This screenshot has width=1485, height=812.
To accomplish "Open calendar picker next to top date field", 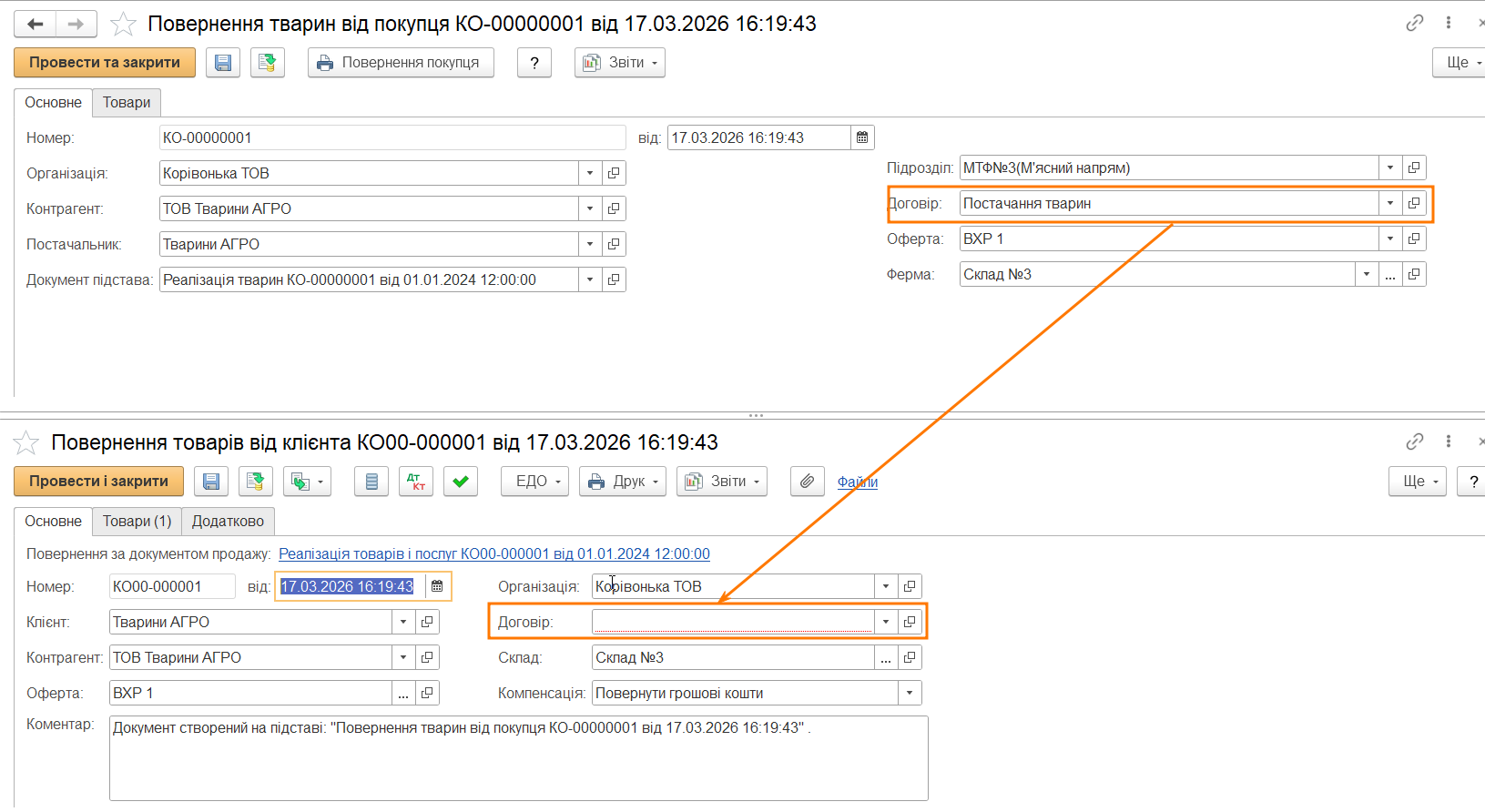I will [x=862, y=137].
